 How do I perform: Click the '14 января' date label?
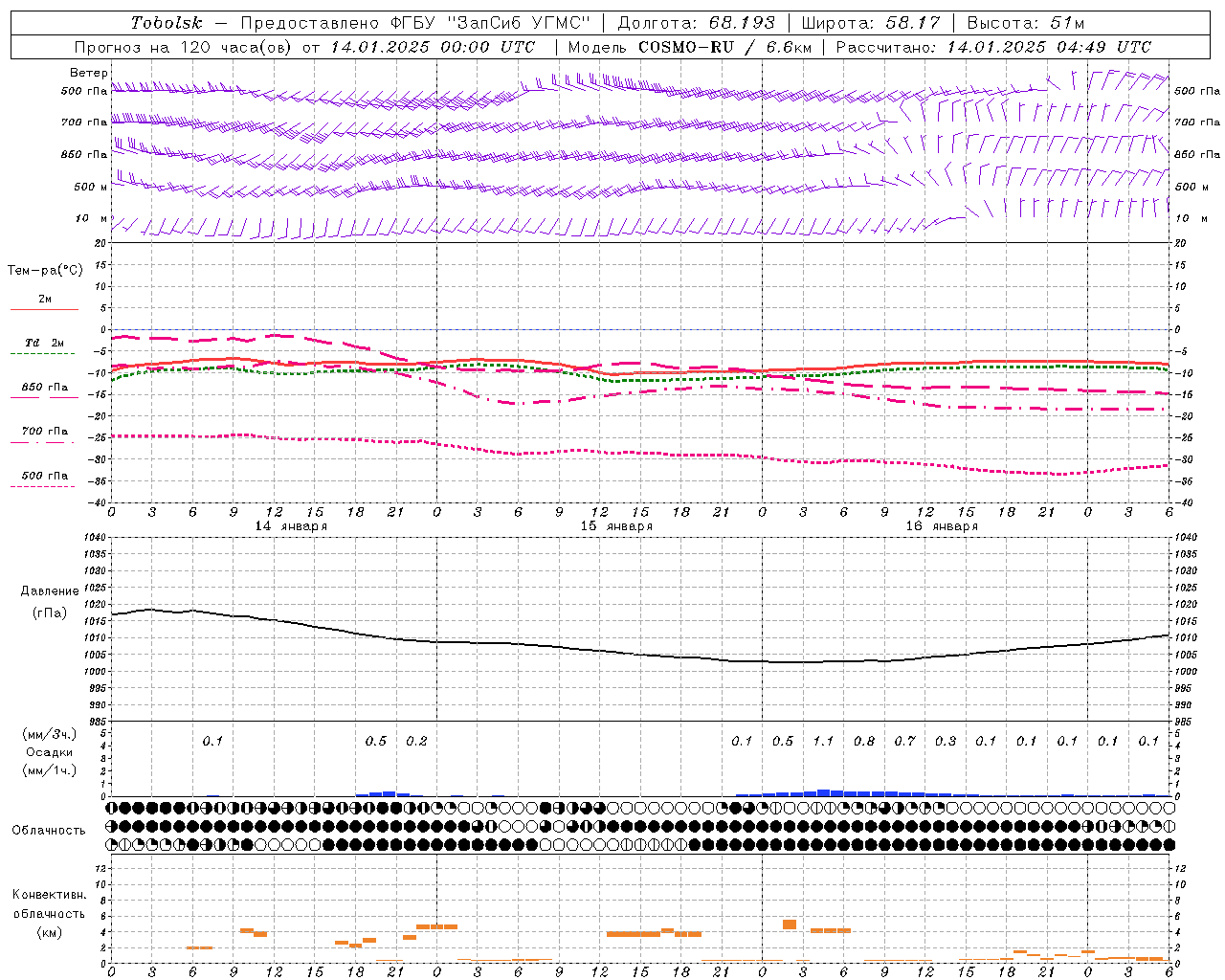[291, 526]
